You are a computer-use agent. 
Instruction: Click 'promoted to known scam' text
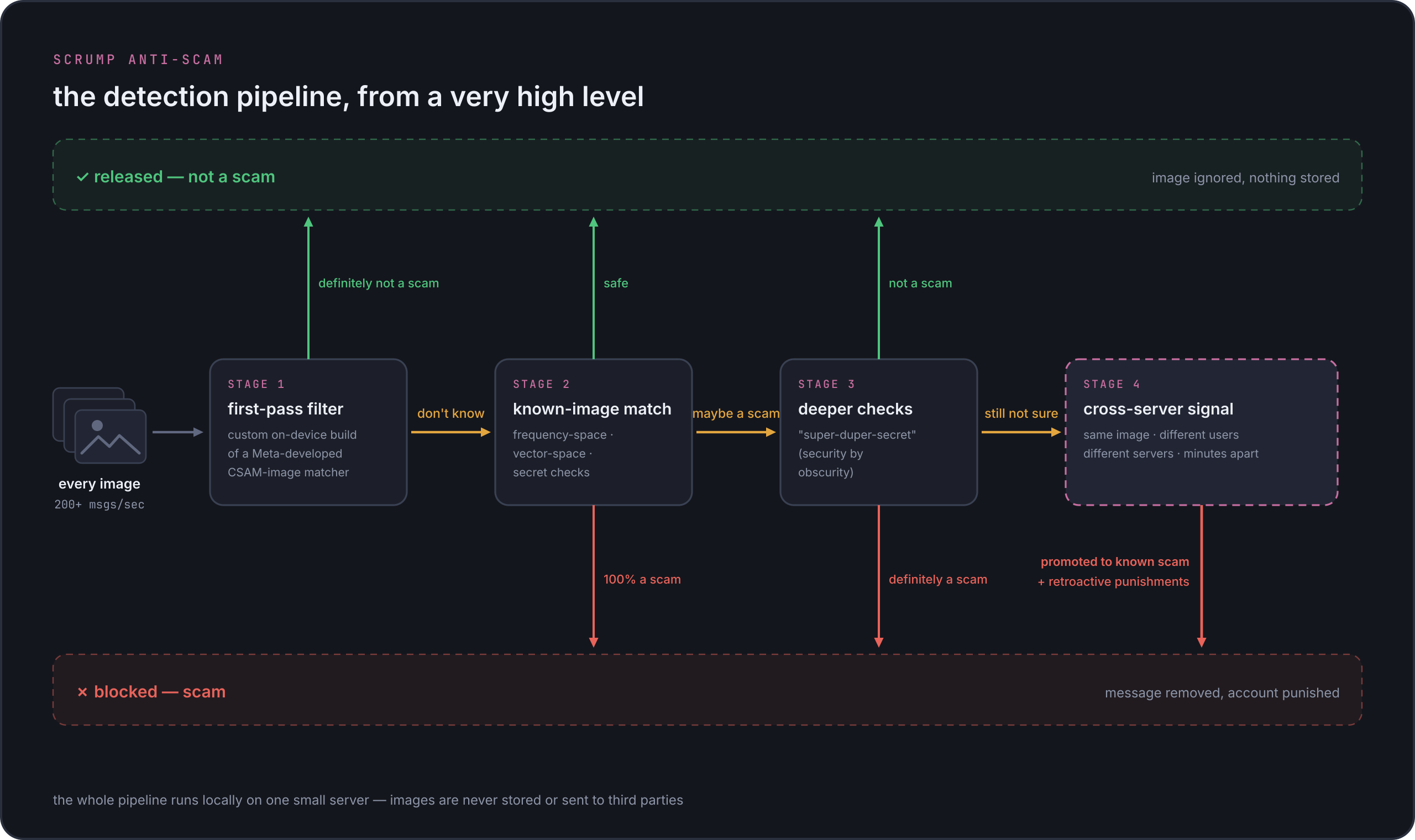pos(1114,561)
